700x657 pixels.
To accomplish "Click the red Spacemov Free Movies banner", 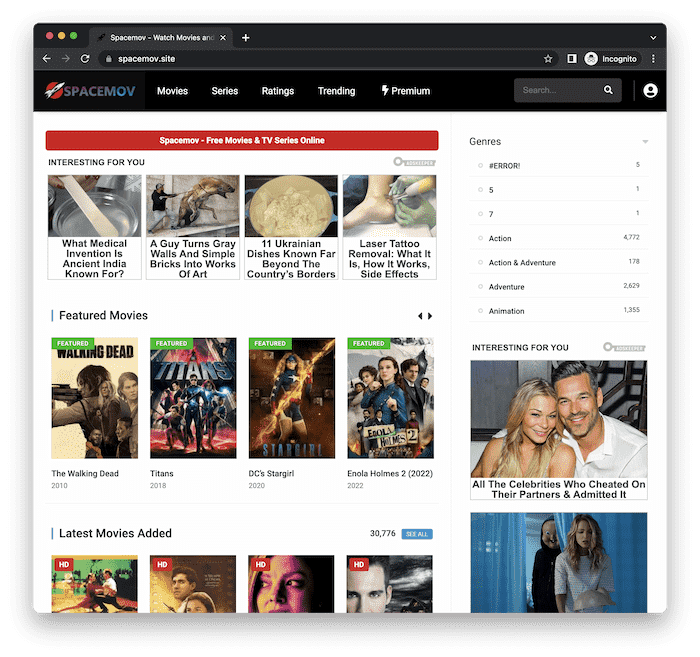I will point(242,140).
